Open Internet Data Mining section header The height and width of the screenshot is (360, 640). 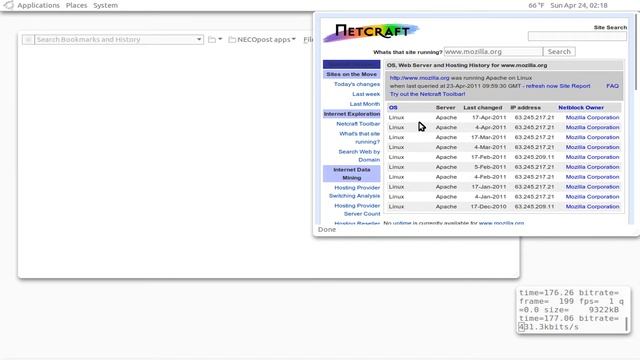point(351,173)
